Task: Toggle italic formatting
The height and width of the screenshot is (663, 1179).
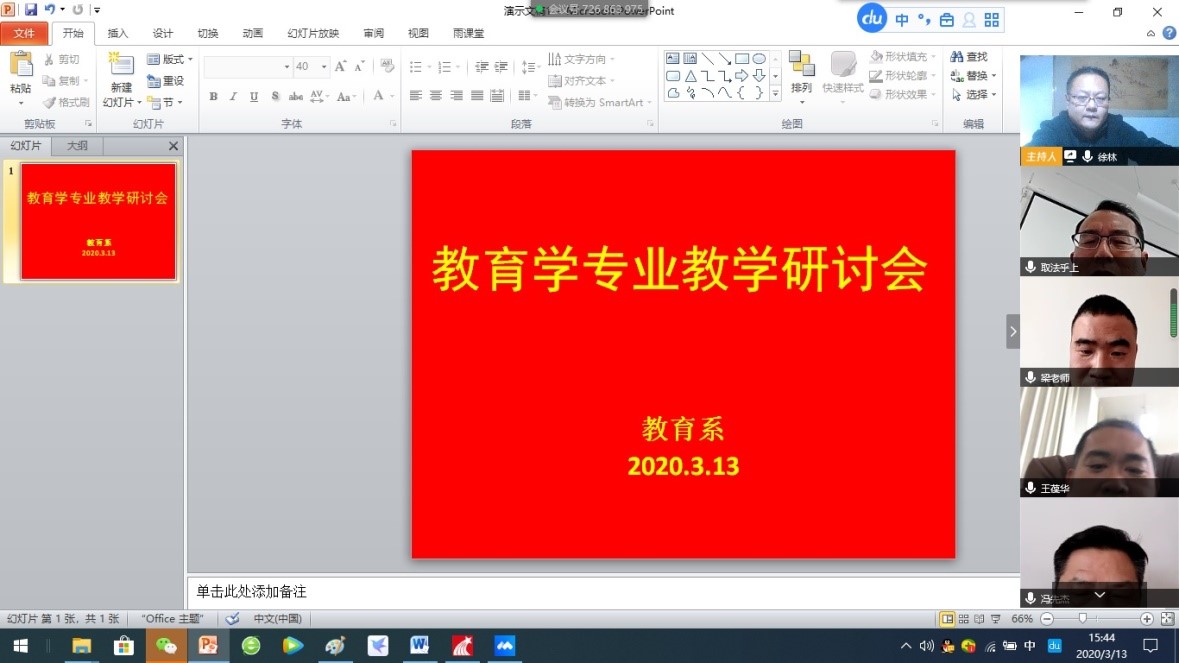Action: [233, 97]
